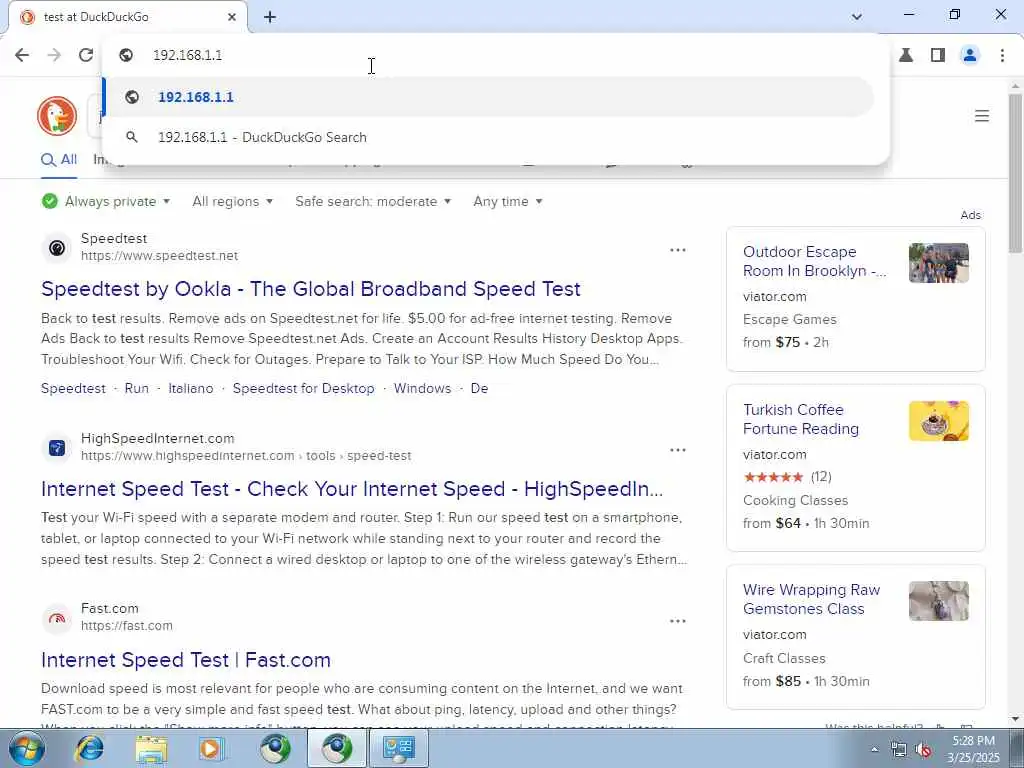The image size is (1024, 768).
Task: Open a new tab with plus button
Action: (x=270, y=17)
